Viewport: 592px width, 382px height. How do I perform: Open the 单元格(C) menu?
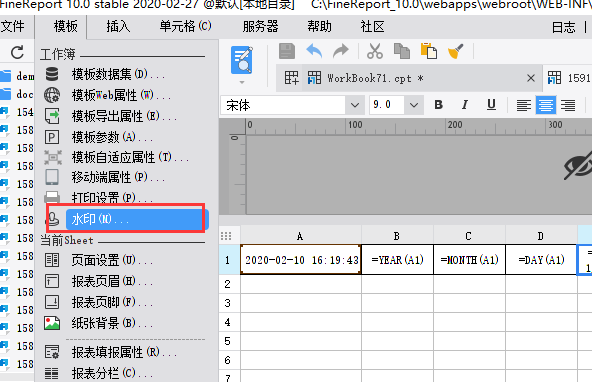(x=185, y=27)
